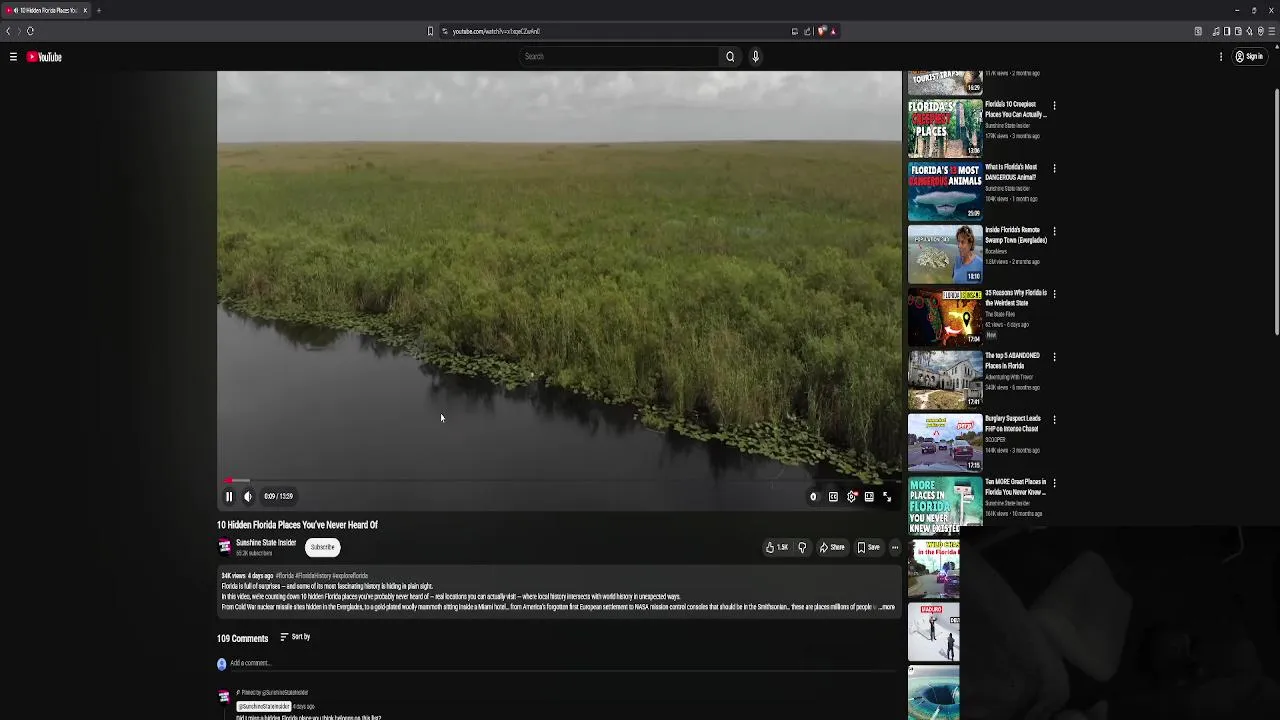
Task: Click the Add a comment field
Action: coord(565,663)
